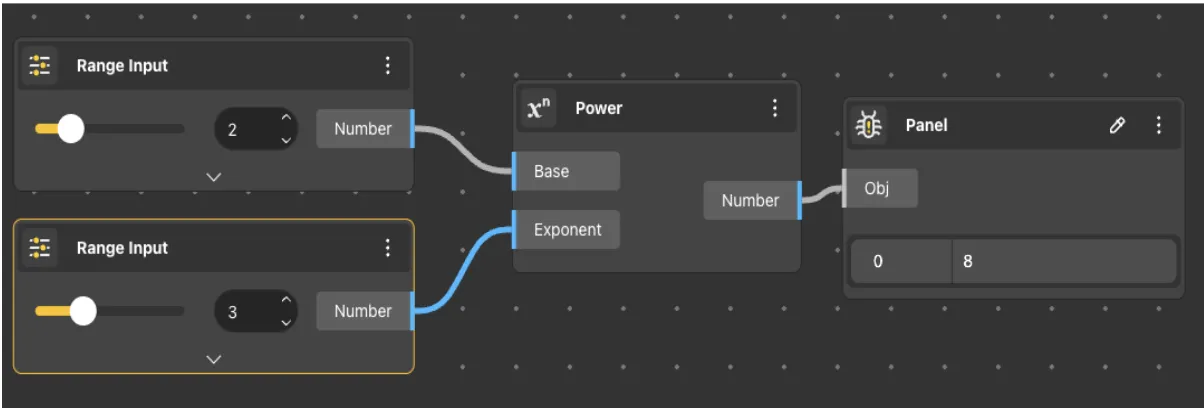Click the slider handle of the value 3 range
Viewport: 1204px width, 408px height.
pyautogui.click(x=83, y=311)
